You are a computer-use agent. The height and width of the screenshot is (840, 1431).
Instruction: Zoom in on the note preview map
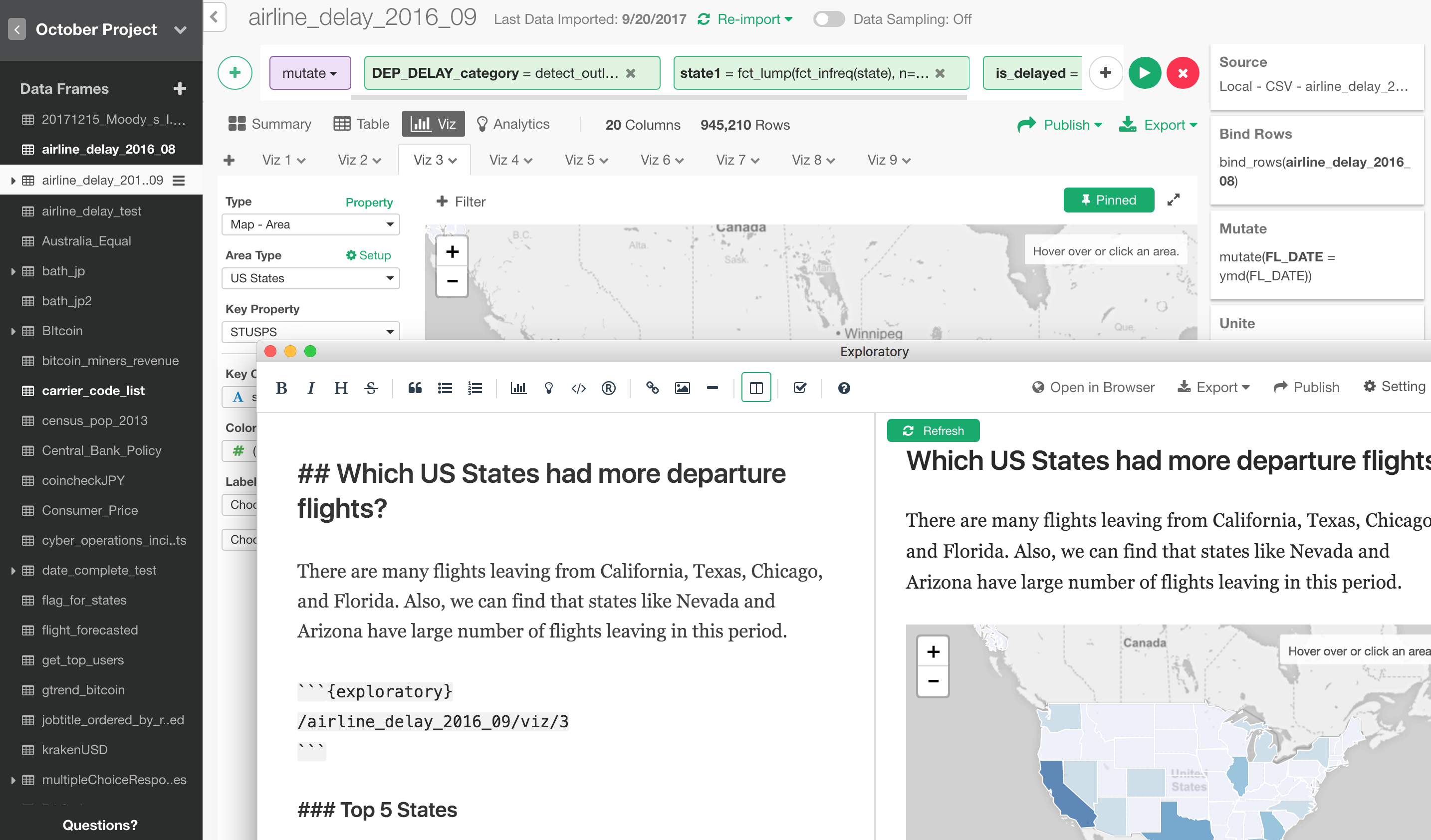[933, 651]
